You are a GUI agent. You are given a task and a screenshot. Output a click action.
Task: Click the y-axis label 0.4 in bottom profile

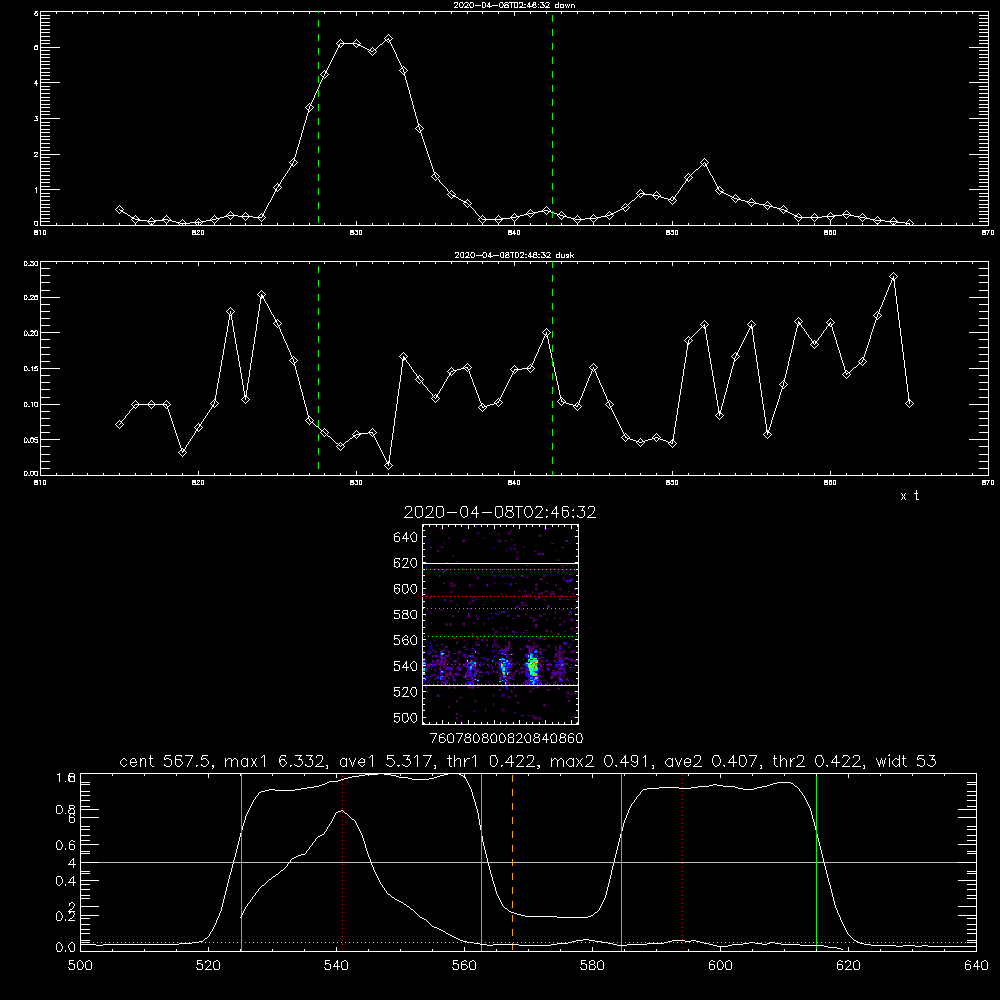(x=66, y=881)
